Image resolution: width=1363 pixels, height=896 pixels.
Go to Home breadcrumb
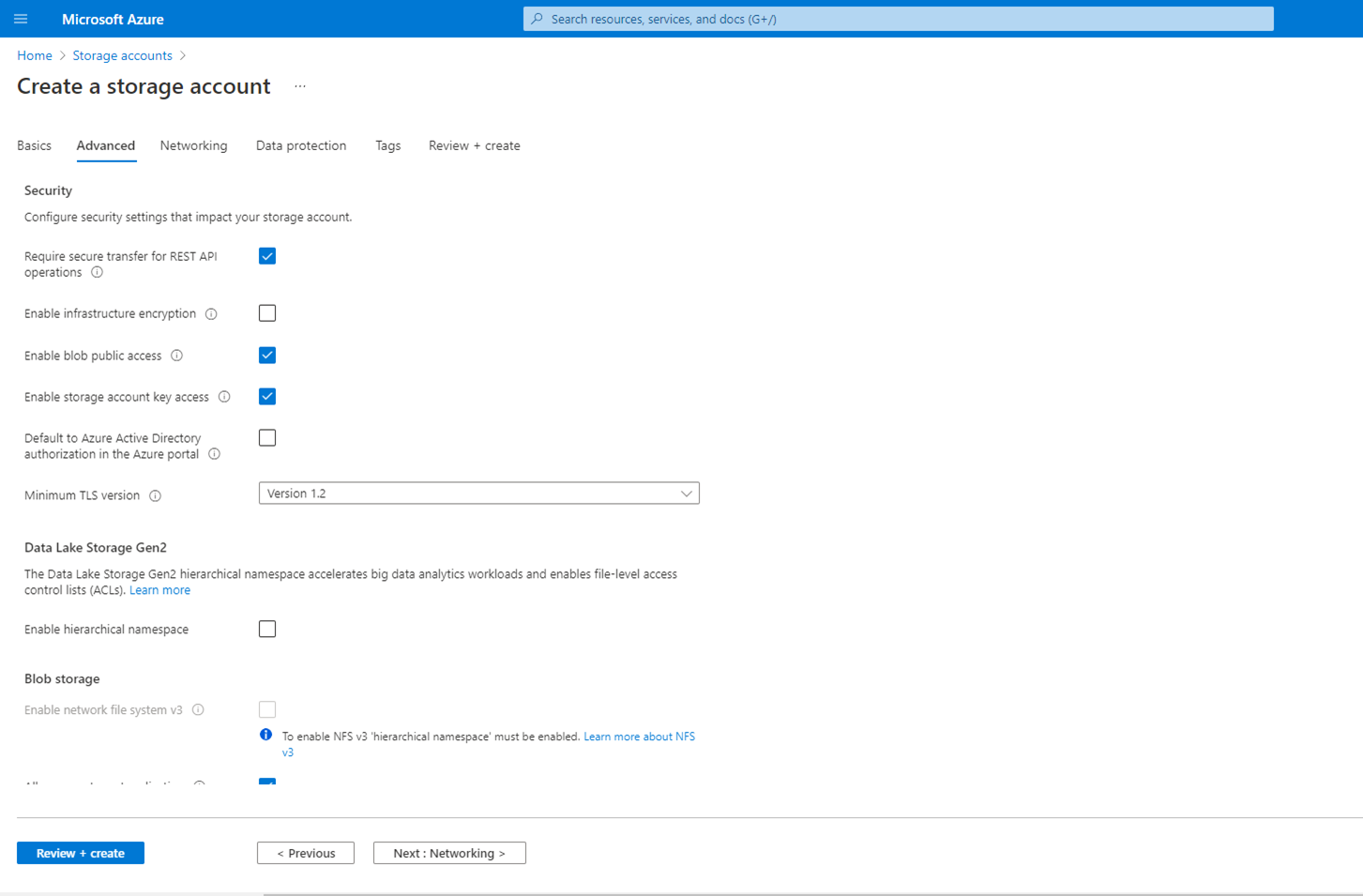(x=35, y=55)
